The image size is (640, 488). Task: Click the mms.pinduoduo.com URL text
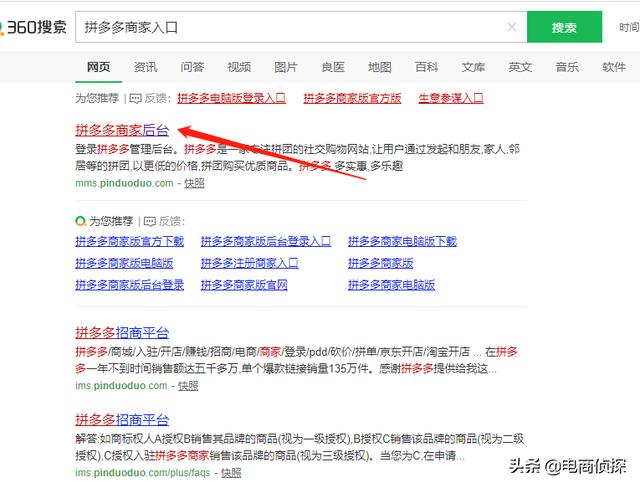tap(124, 184)
